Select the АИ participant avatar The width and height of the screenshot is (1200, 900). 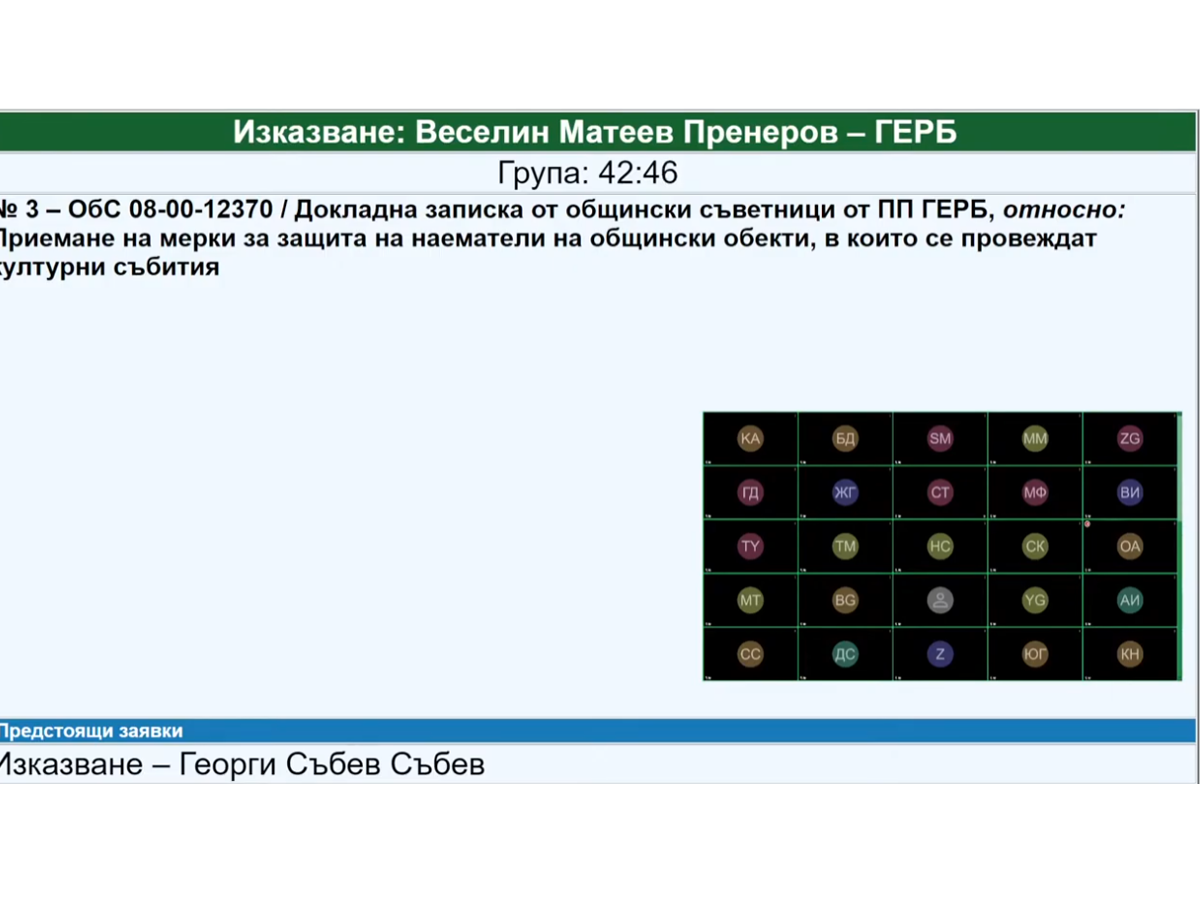(1130, 600)
